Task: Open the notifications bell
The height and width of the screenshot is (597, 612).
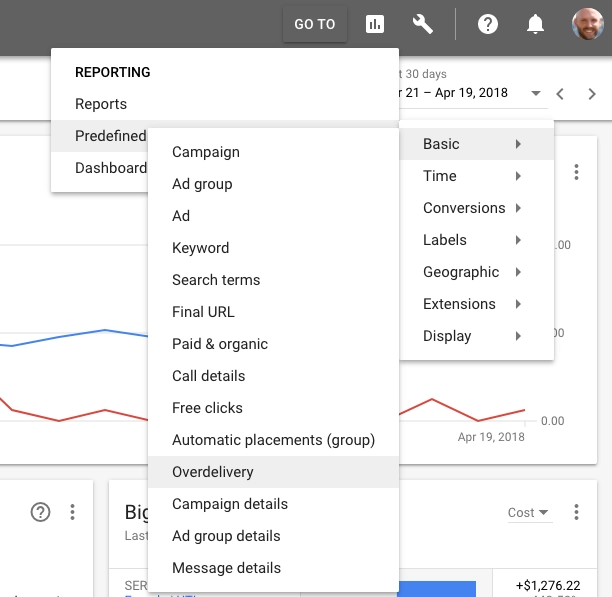Action: (x=535, y=24)
